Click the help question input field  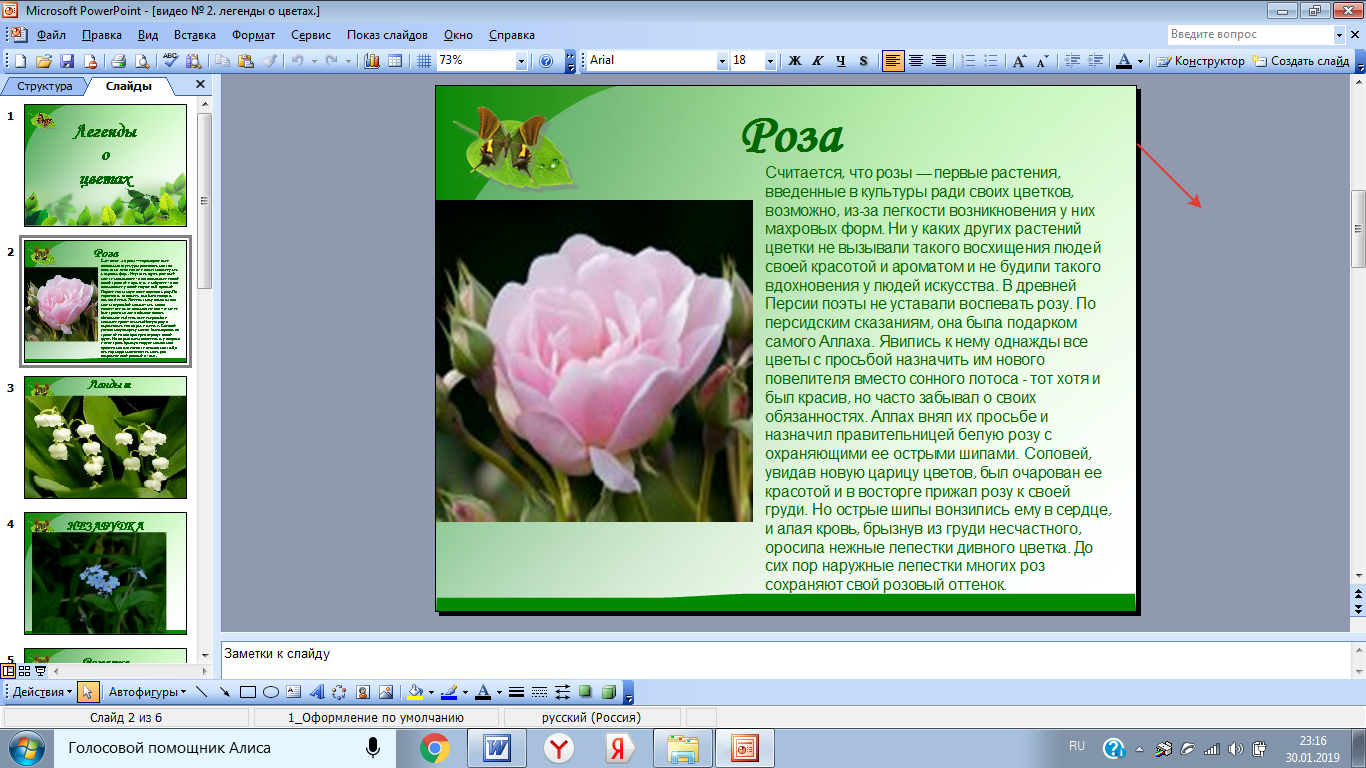tap(1250, 34)
